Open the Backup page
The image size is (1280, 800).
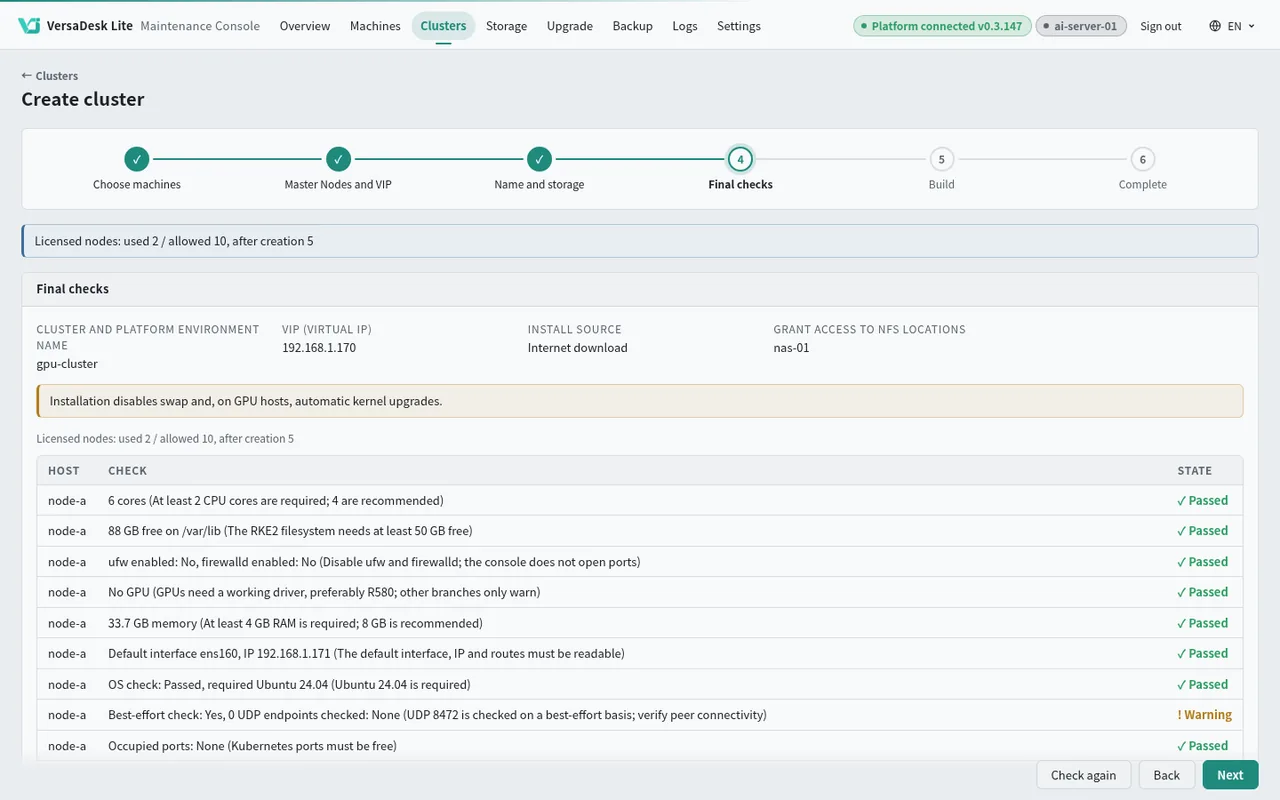[632, 26]
